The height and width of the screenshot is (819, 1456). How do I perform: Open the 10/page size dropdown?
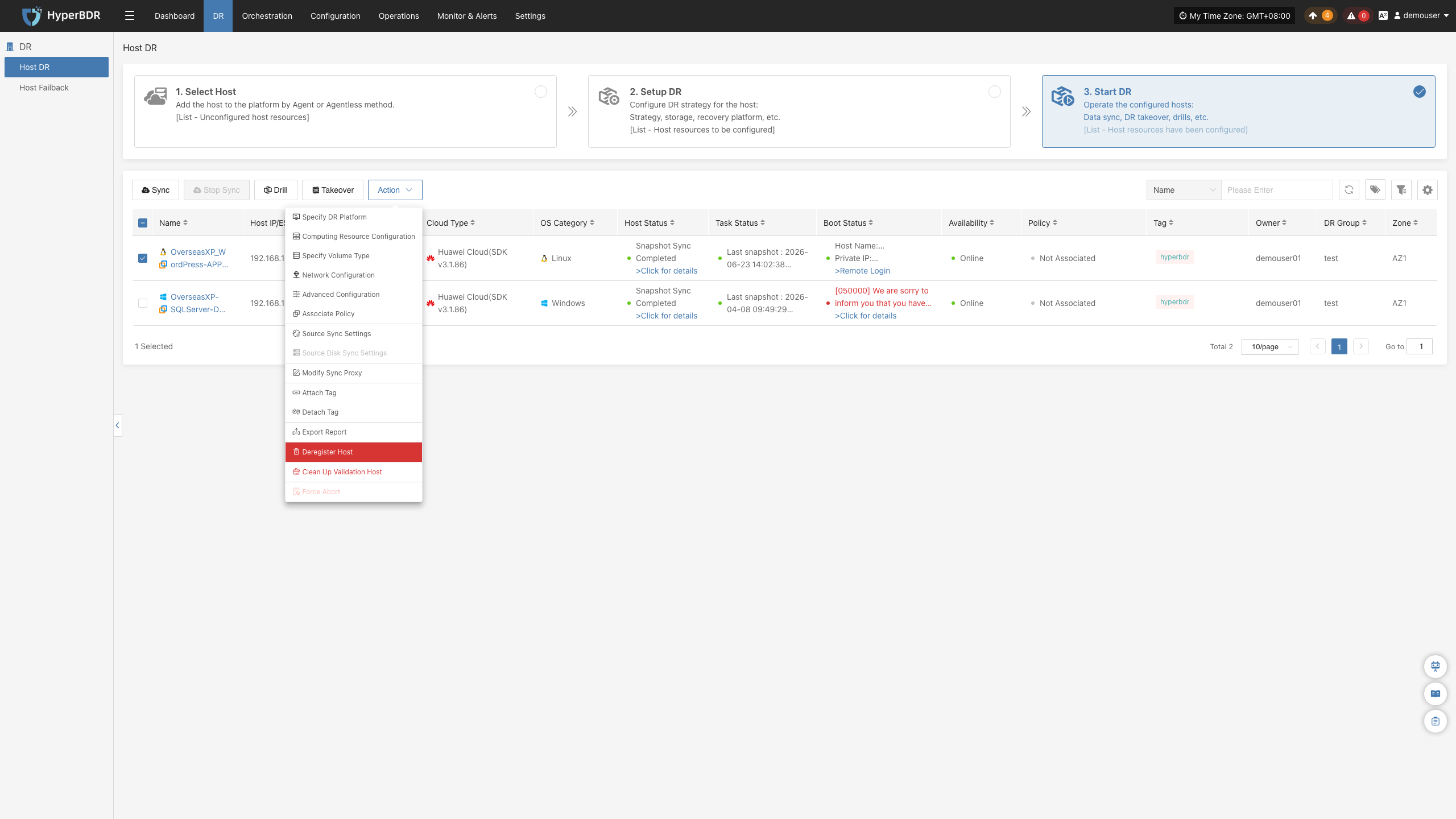pos(1270,346)
